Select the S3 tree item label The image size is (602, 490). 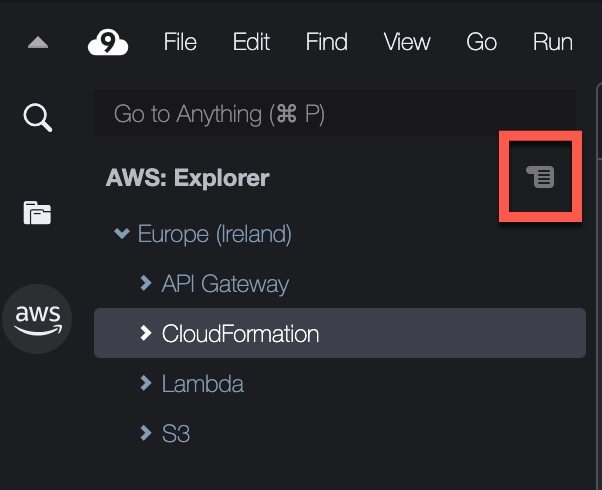pyautogui.click(x=176, y=434)
